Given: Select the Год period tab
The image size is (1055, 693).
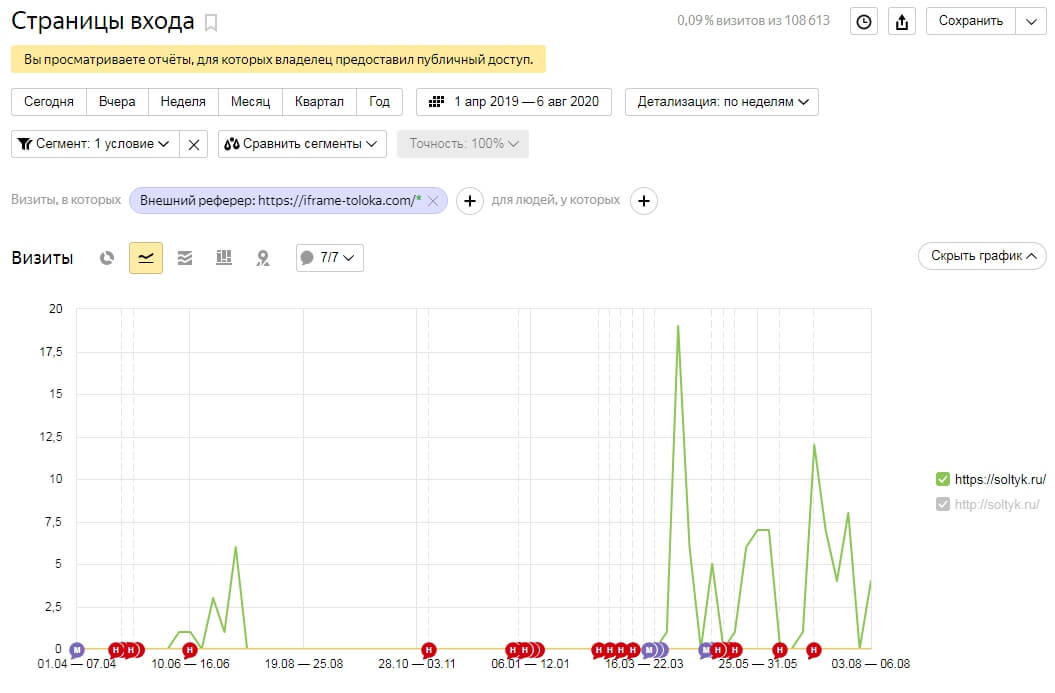Looking at the screenshot, I should [x=379, y=102].
